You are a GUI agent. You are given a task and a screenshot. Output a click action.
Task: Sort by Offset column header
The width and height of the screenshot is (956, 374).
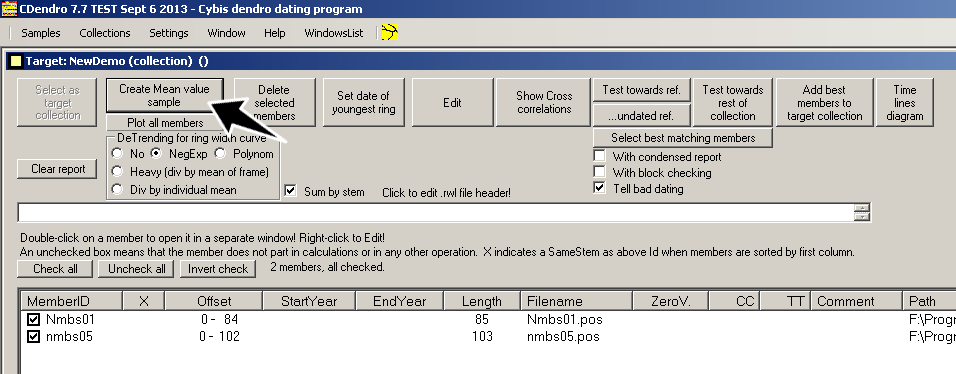[214, 301]
